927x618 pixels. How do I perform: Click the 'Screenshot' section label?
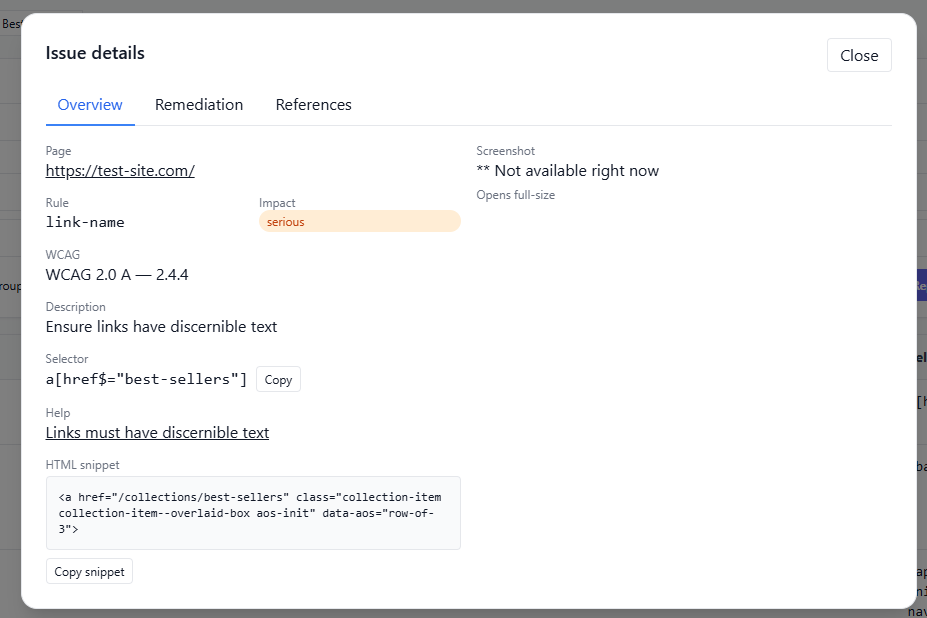click(x=505, y=151)
